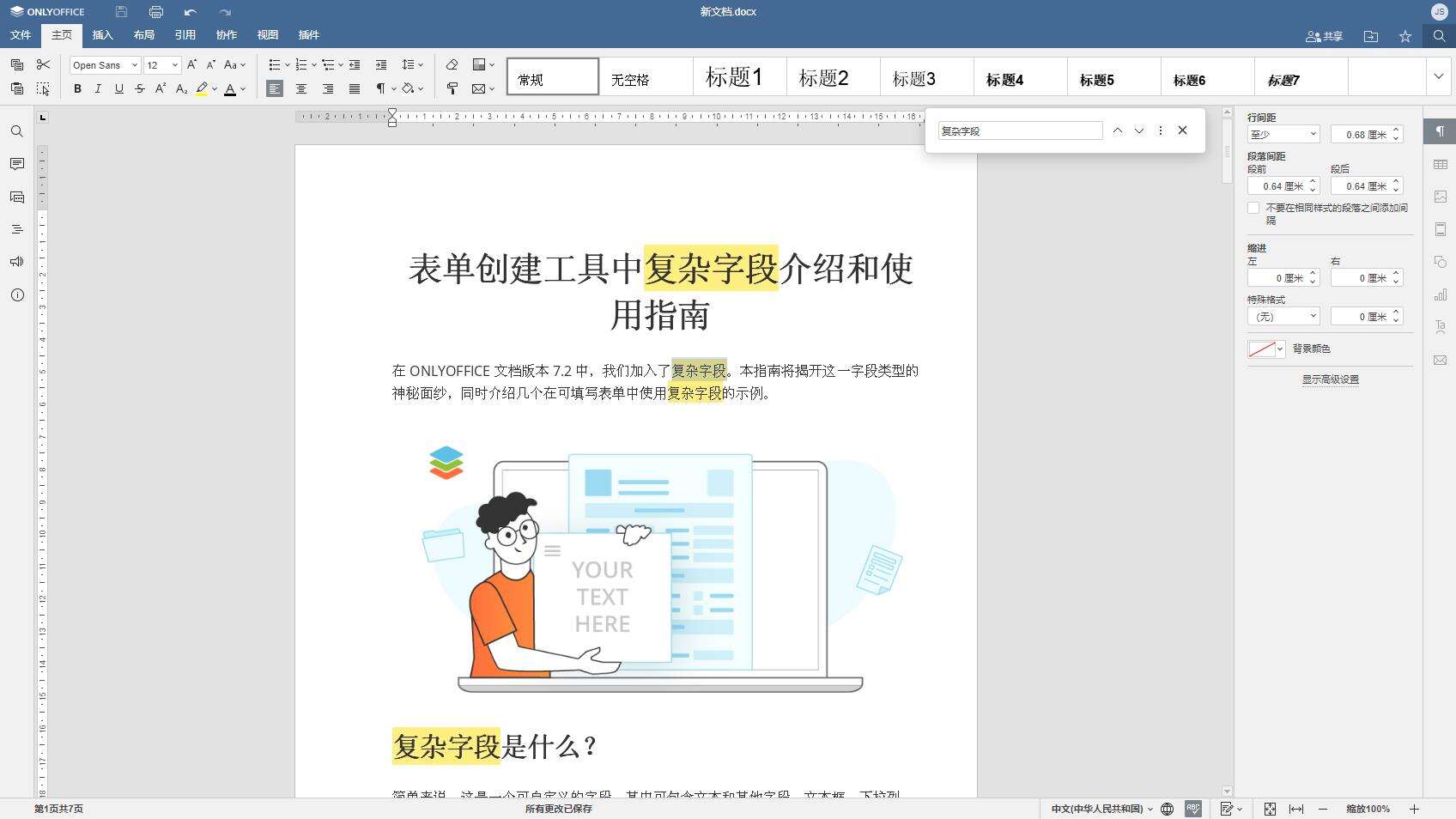Clear text style with the eraser icon
This screenshot has height=819, width=1456.
point(452,64)
